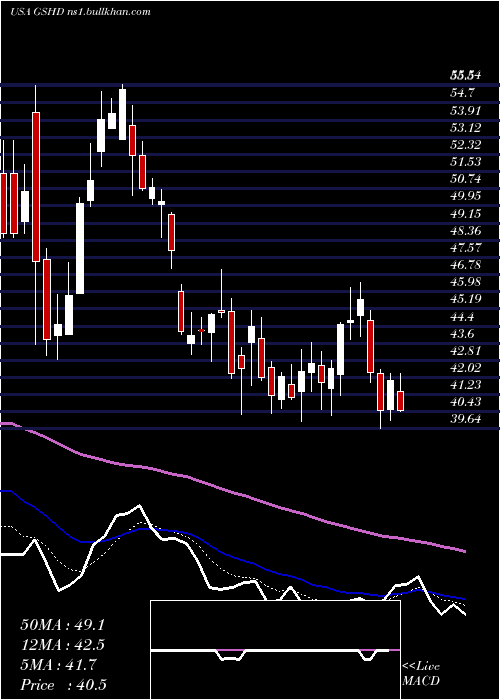Viewport: 500px width, 700px height.
Task: Click the 48.36 price level label
Action: click(x=466, y=231)
